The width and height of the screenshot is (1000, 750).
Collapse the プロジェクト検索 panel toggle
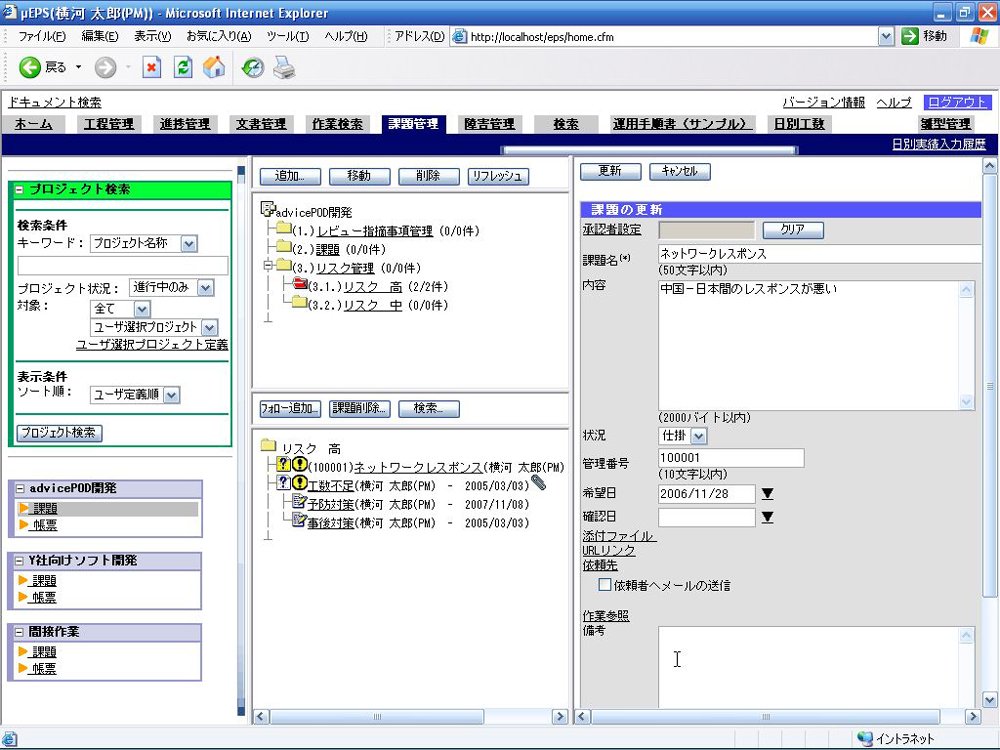(20, 189)
